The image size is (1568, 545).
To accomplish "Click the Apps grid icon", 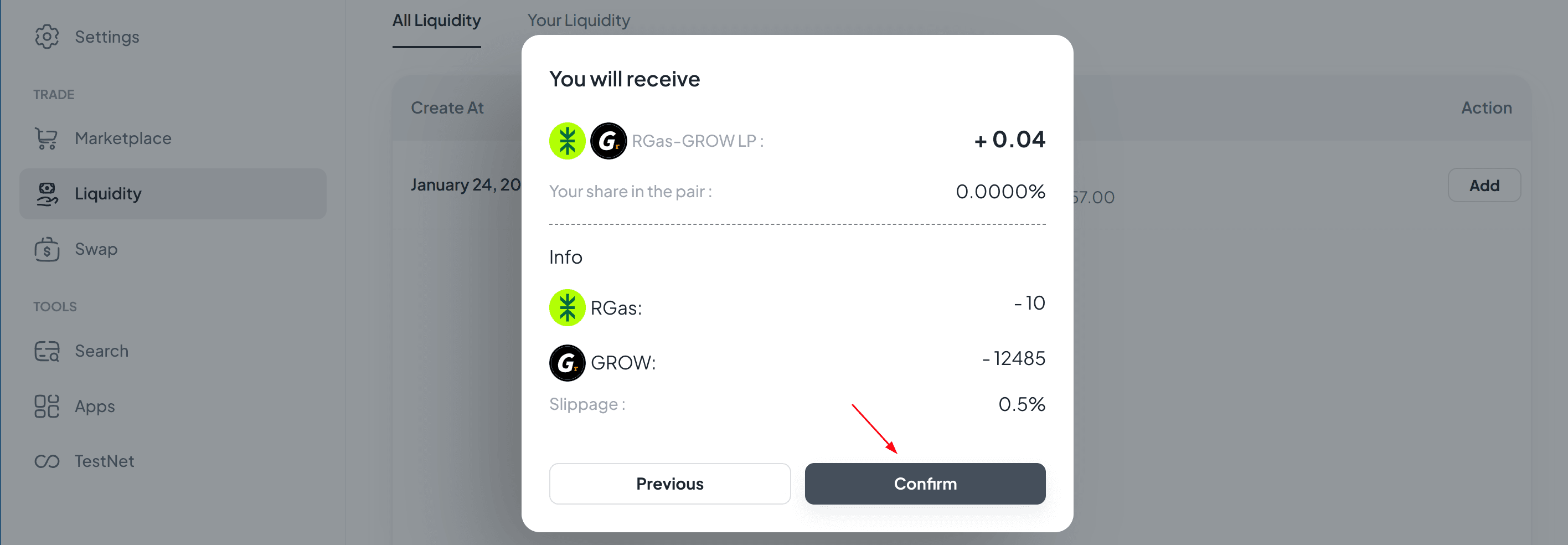I will pos(47,406).
